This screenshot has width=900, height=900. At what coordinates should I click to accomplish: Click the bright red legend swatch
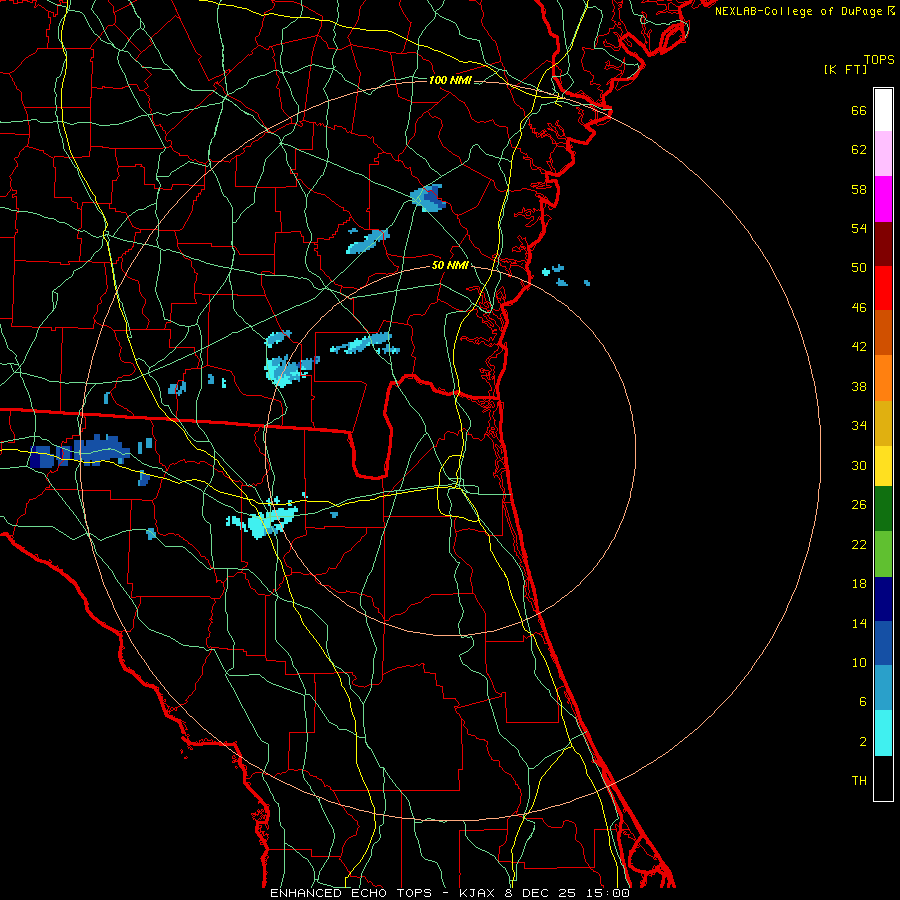click(883, 288)
